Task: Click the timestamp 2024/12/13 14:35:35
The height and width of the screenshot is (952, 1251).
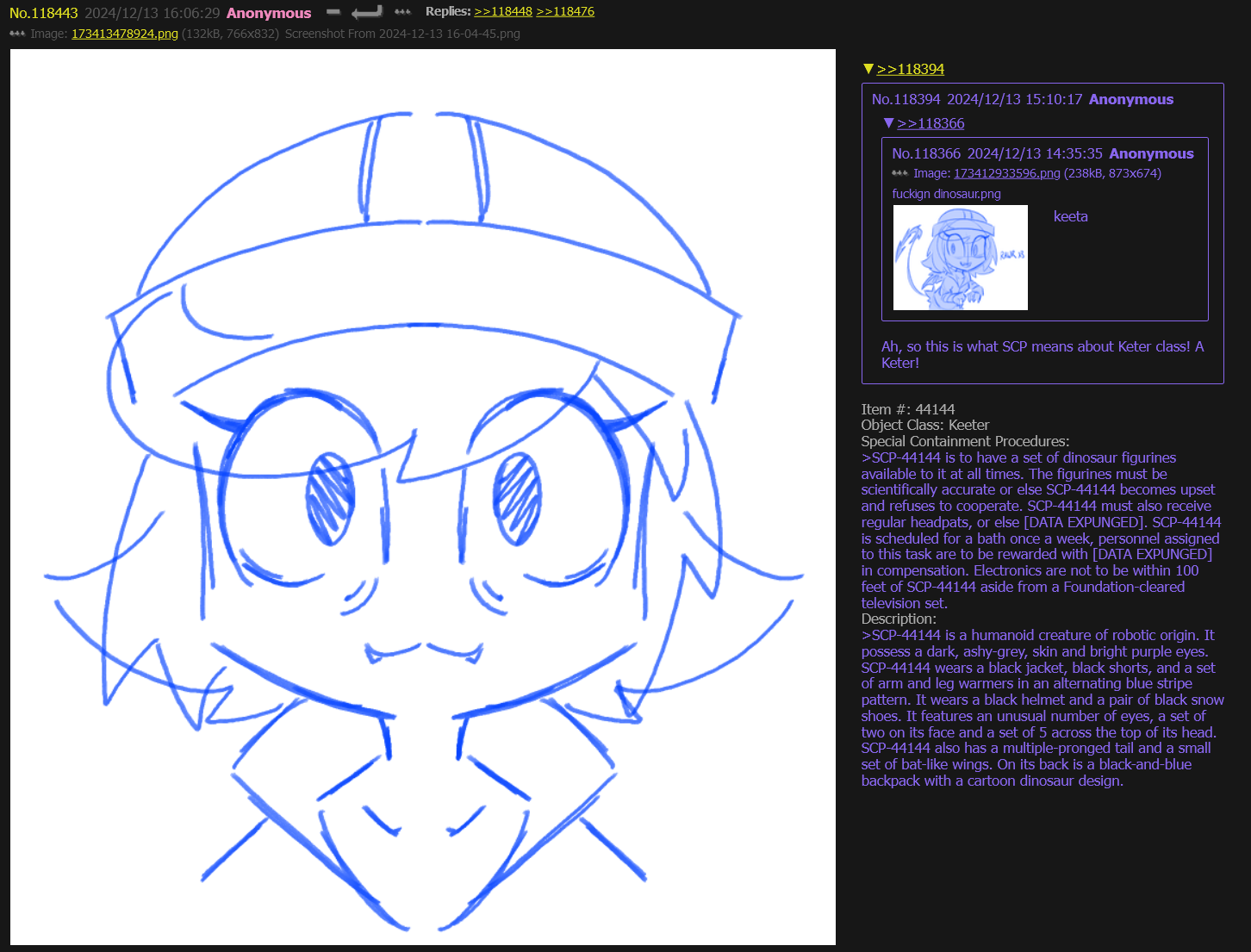Action: tap(1035, 153)
